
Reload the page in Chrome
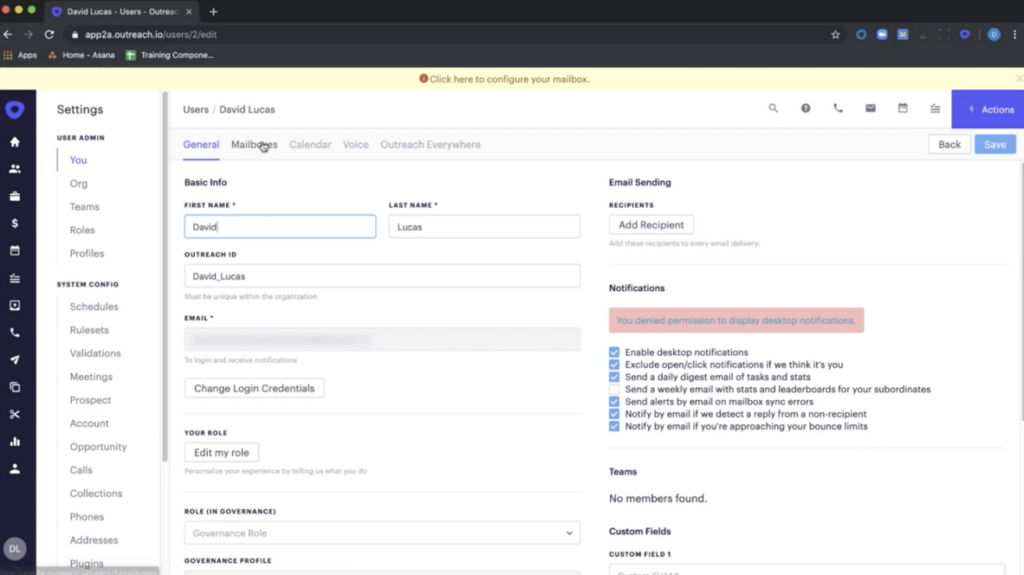pyautogui.click(x=49, y=35)
